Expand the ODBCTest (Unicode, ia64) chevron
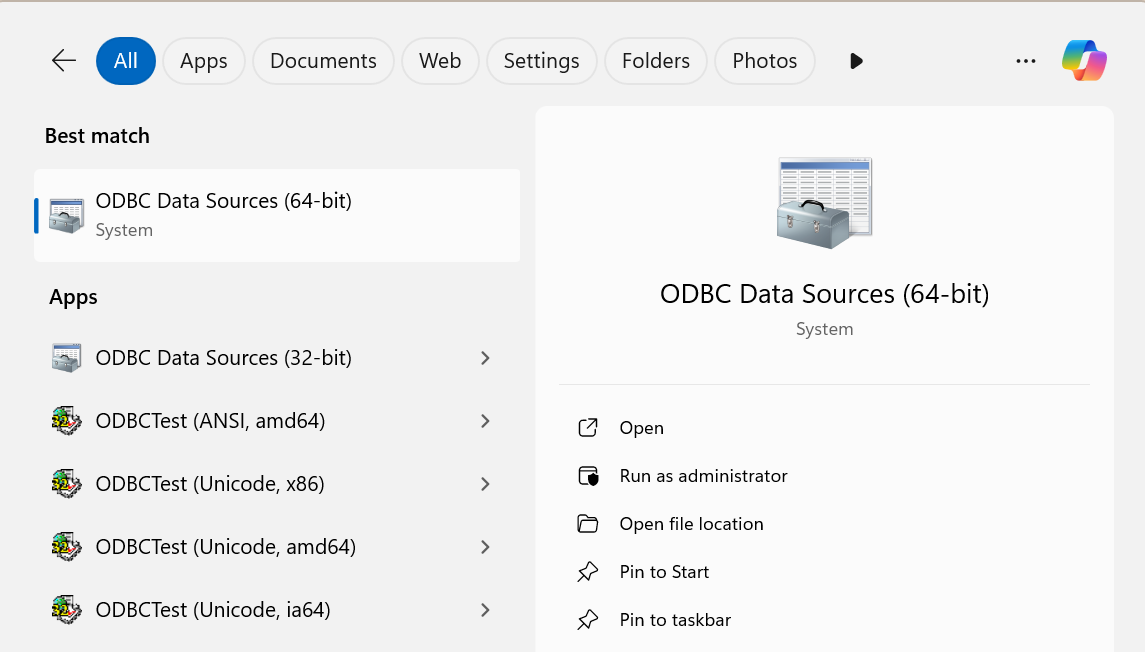 pyautogui.click(x=485, y=609)
